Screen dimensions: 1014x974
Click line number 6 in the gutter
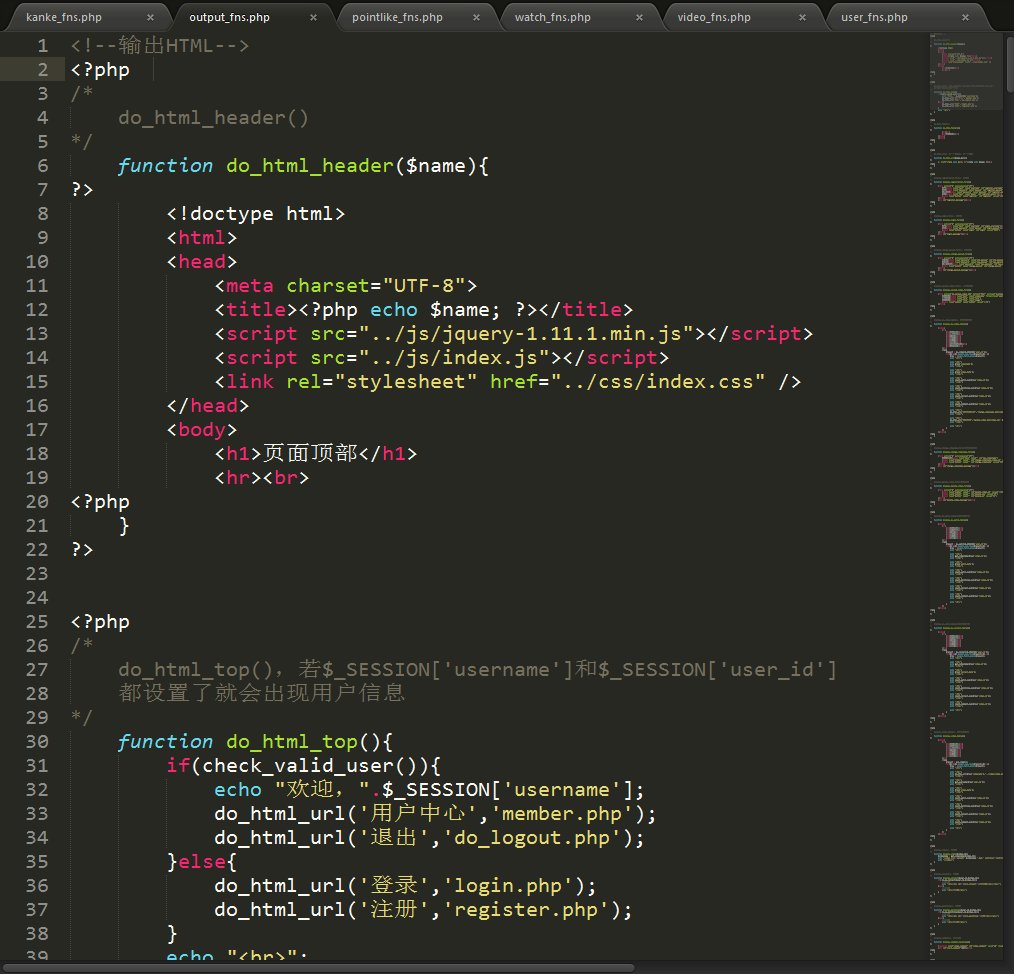coord(43,166)
